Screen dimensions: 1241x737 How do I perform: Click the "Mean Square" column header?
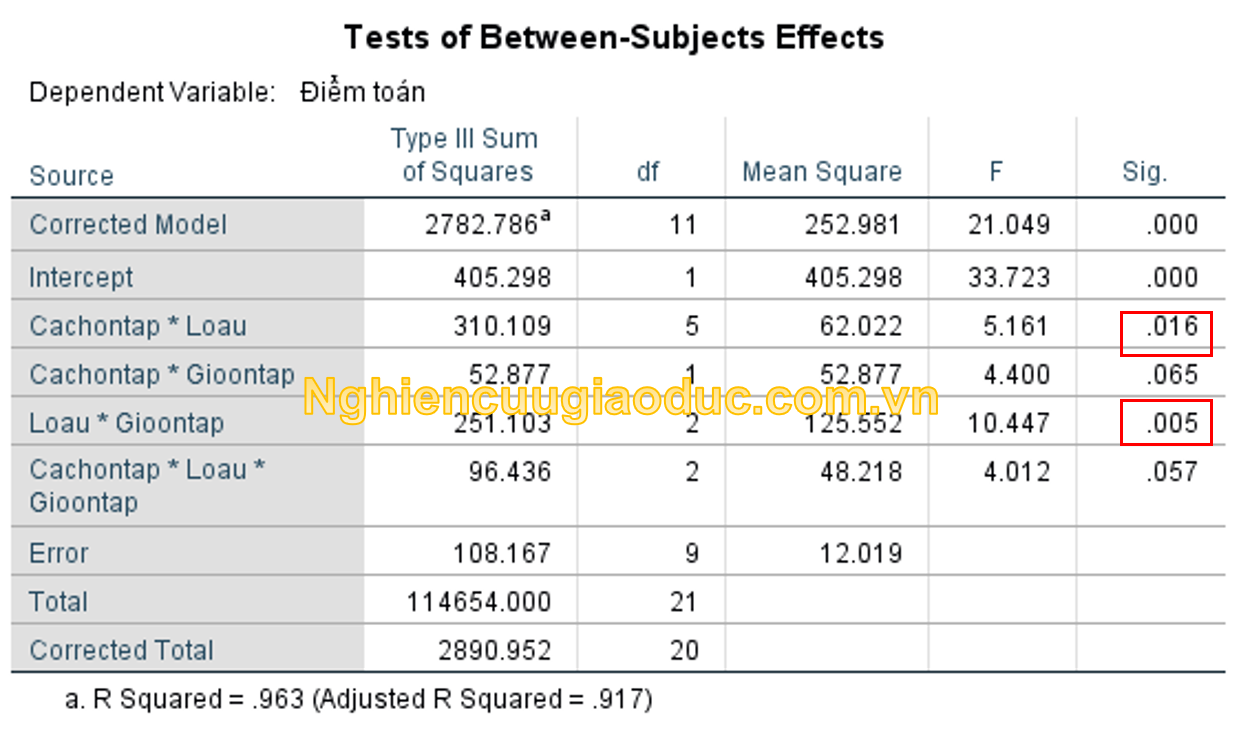coord(821,173)
